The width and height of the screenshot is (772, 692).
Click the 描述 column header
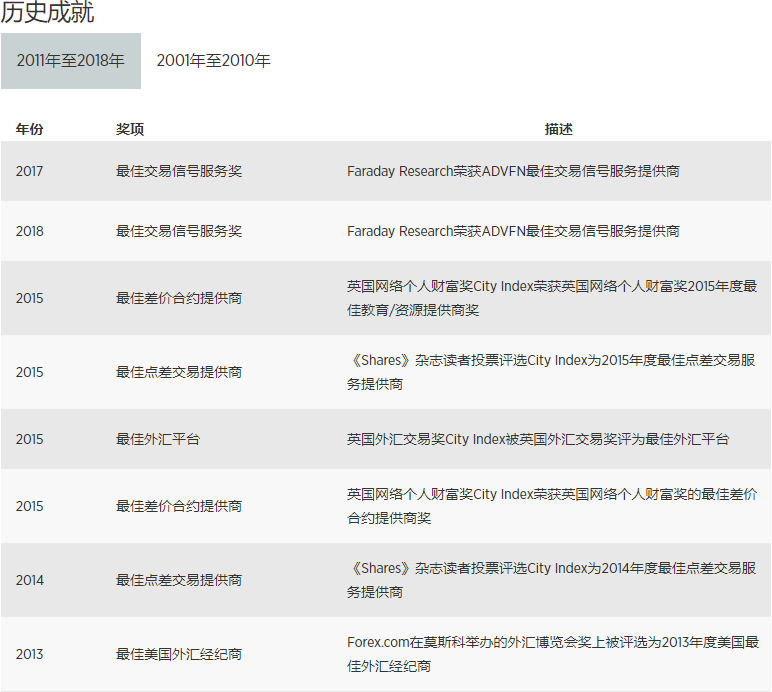click(x=558, y=129)
